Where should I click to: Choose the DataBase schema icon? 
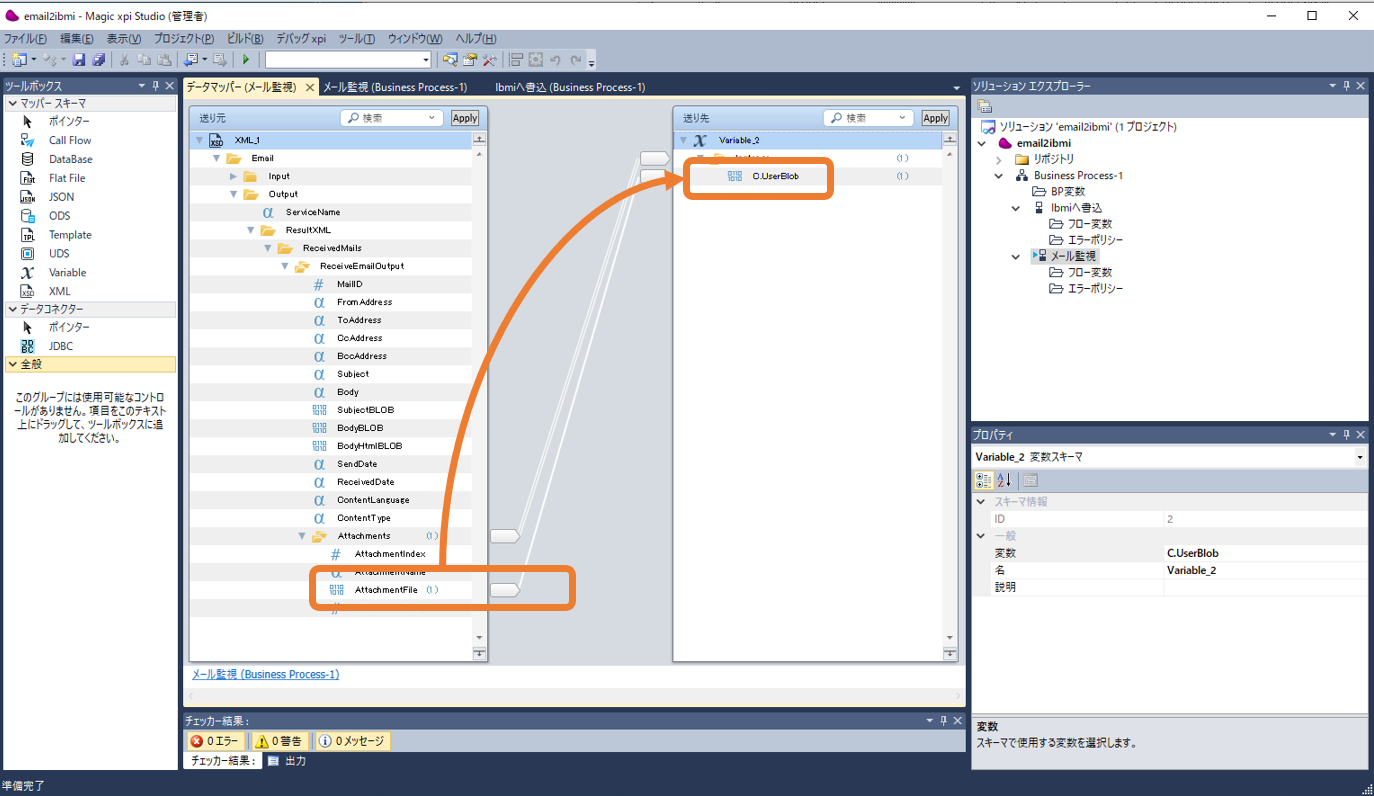[x=29, y=159]
